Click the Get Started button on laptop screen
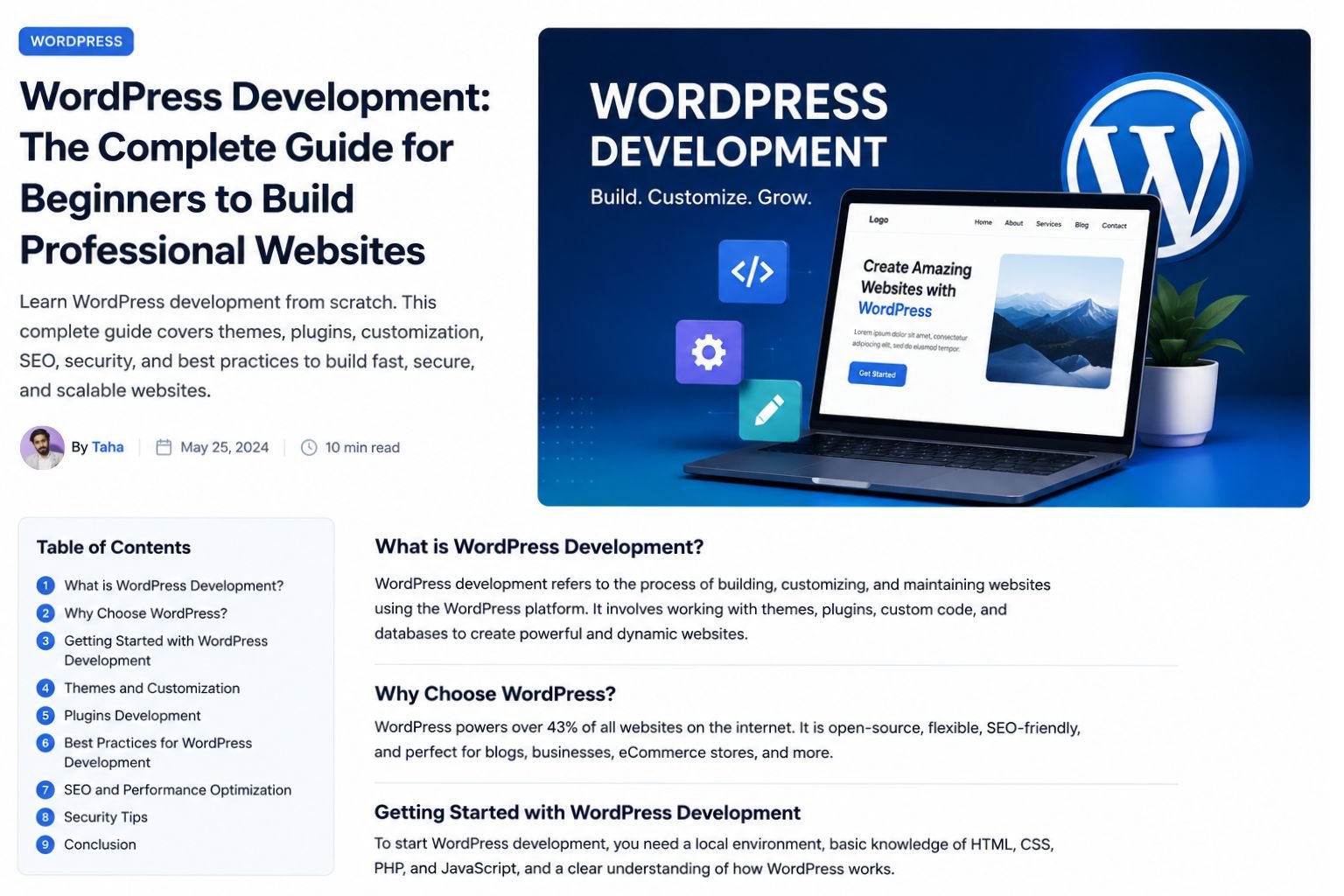1344x896 pixels. [x=877, y=374]
